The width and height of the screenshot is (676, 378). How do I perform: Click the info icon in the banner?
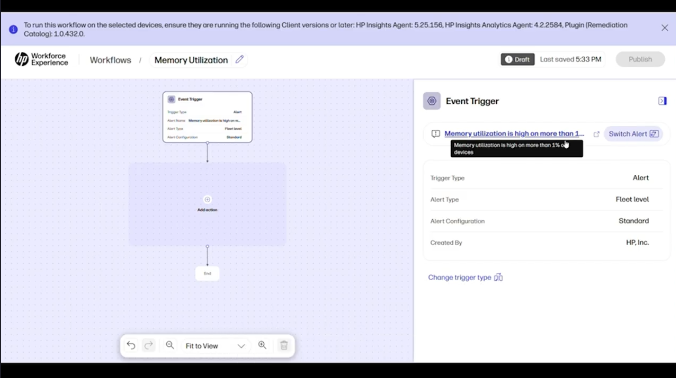[x=13, y=29]
